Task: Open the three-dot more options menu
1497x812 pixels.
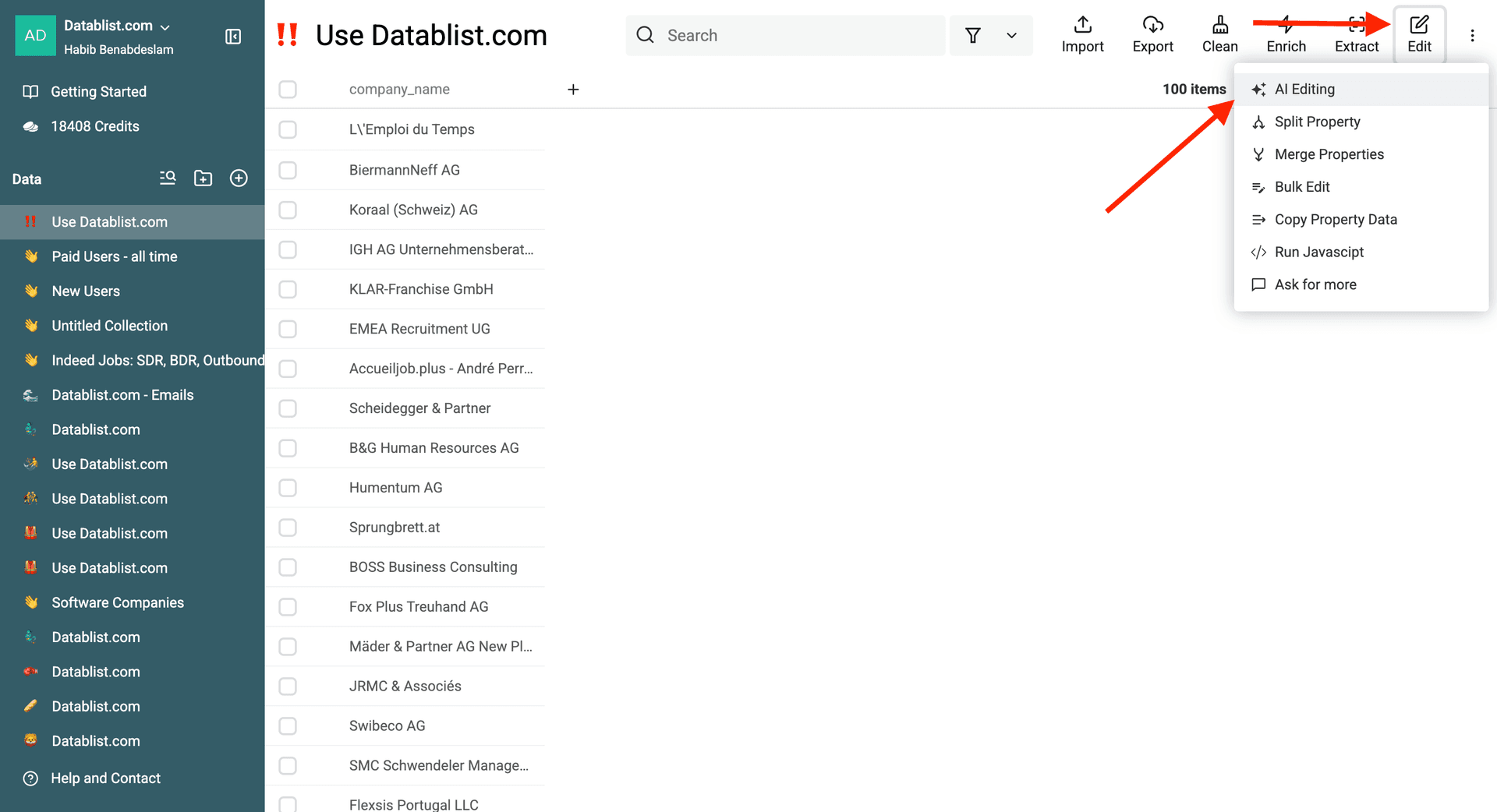Action: tap(1472, 35)
